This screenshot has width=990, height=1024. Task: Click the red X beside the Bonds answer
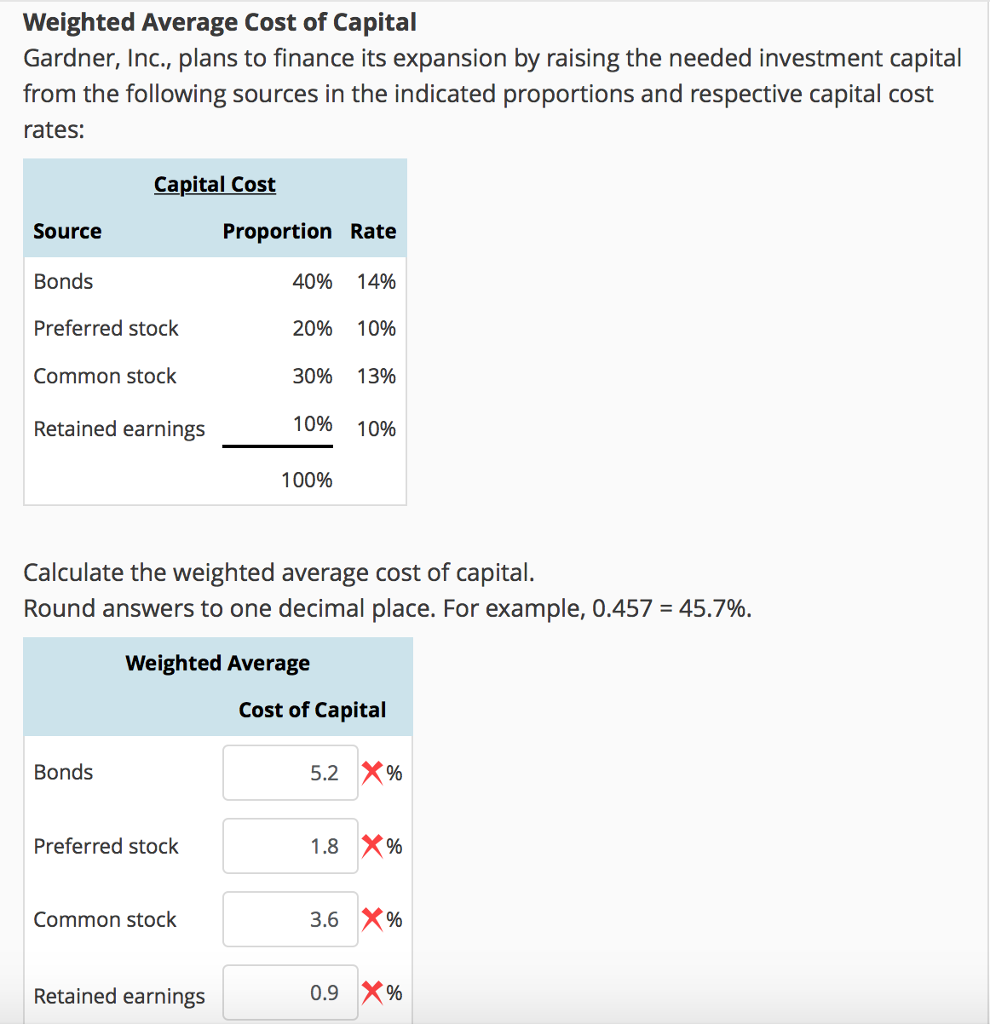tap(373, 772)
